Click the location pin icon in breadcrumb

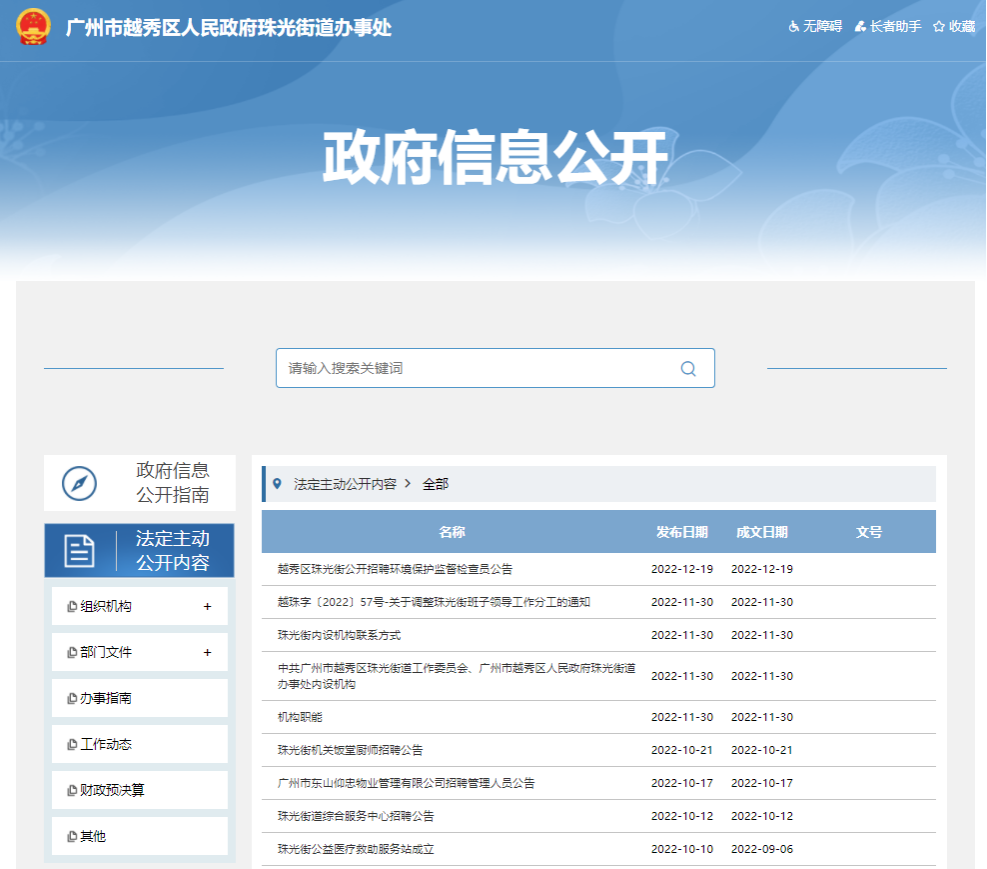point(277,483)
